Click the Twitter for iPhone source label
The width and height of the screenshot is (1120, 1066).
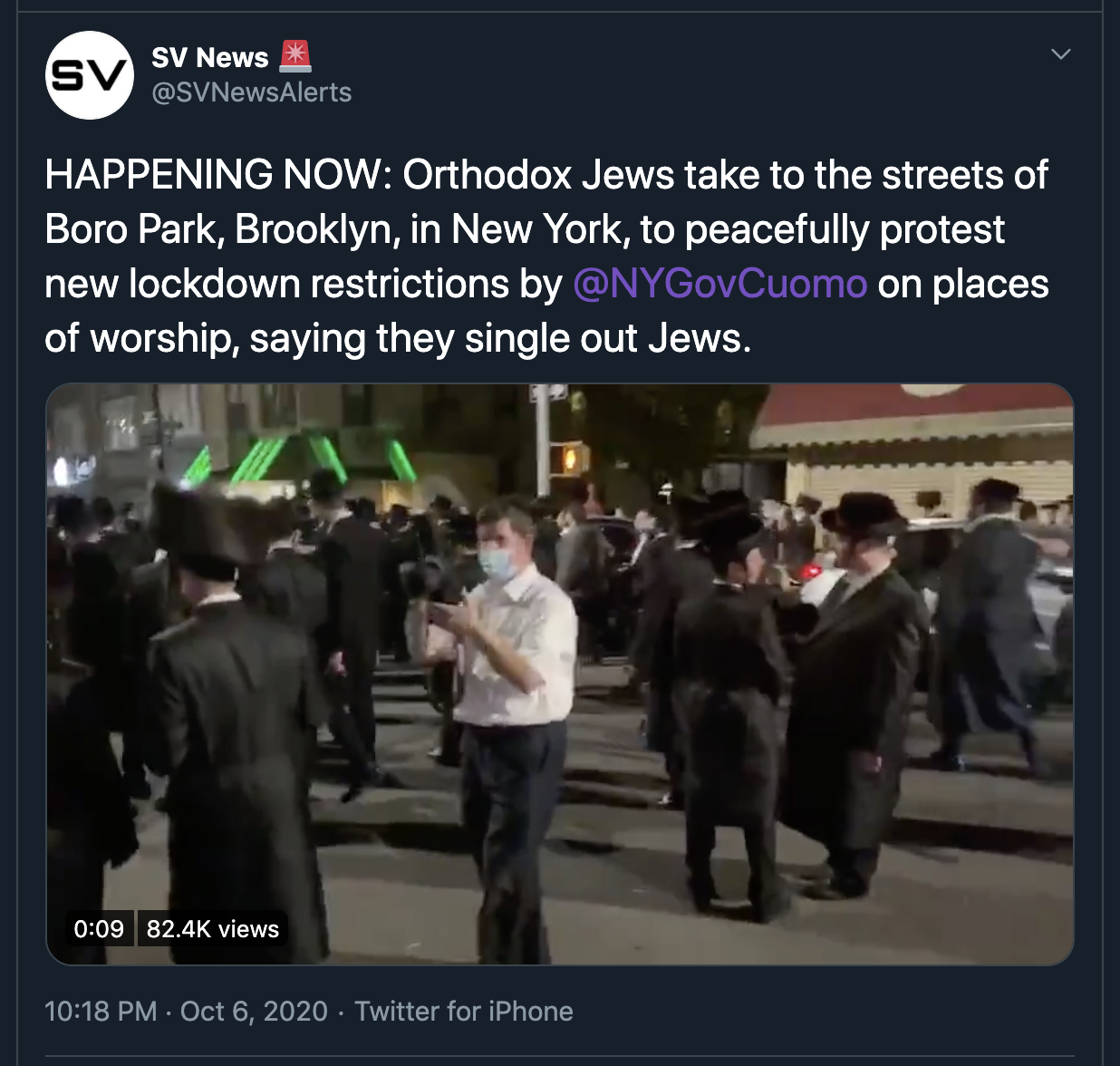[464, 1011]
